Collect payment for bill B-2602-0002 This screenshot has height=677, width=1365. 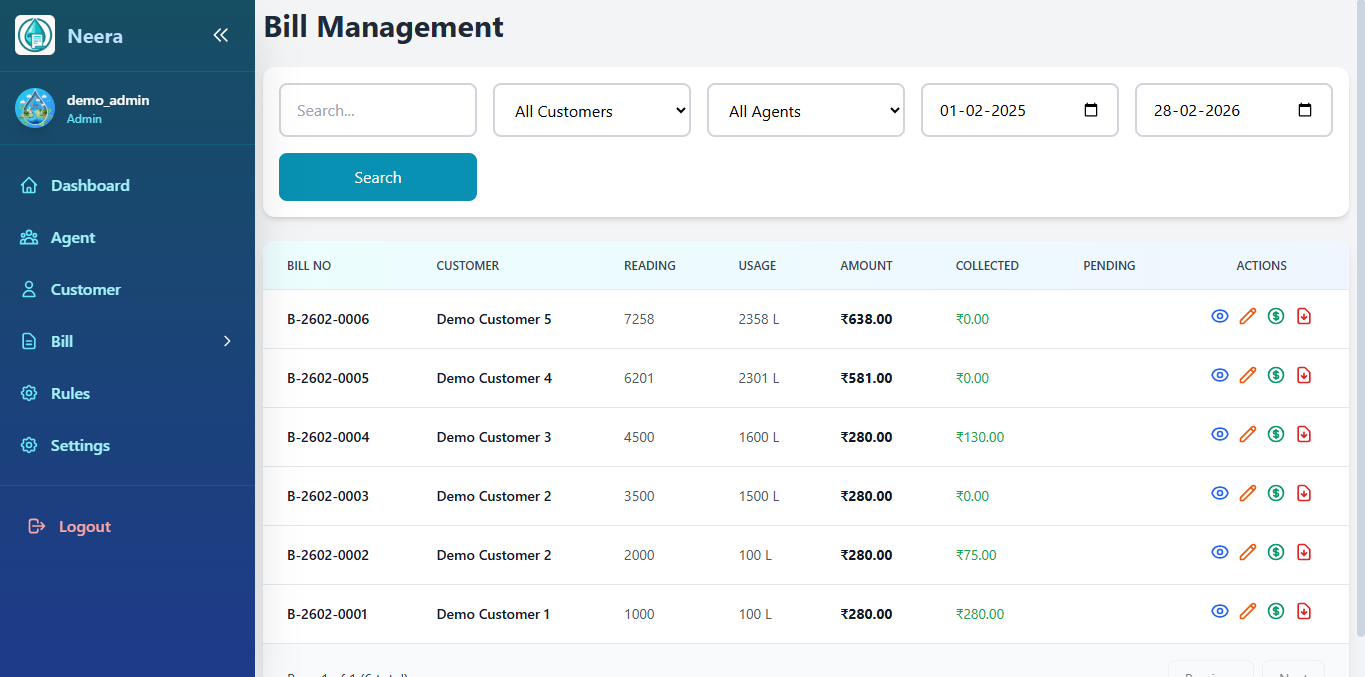pos(1275,553)
